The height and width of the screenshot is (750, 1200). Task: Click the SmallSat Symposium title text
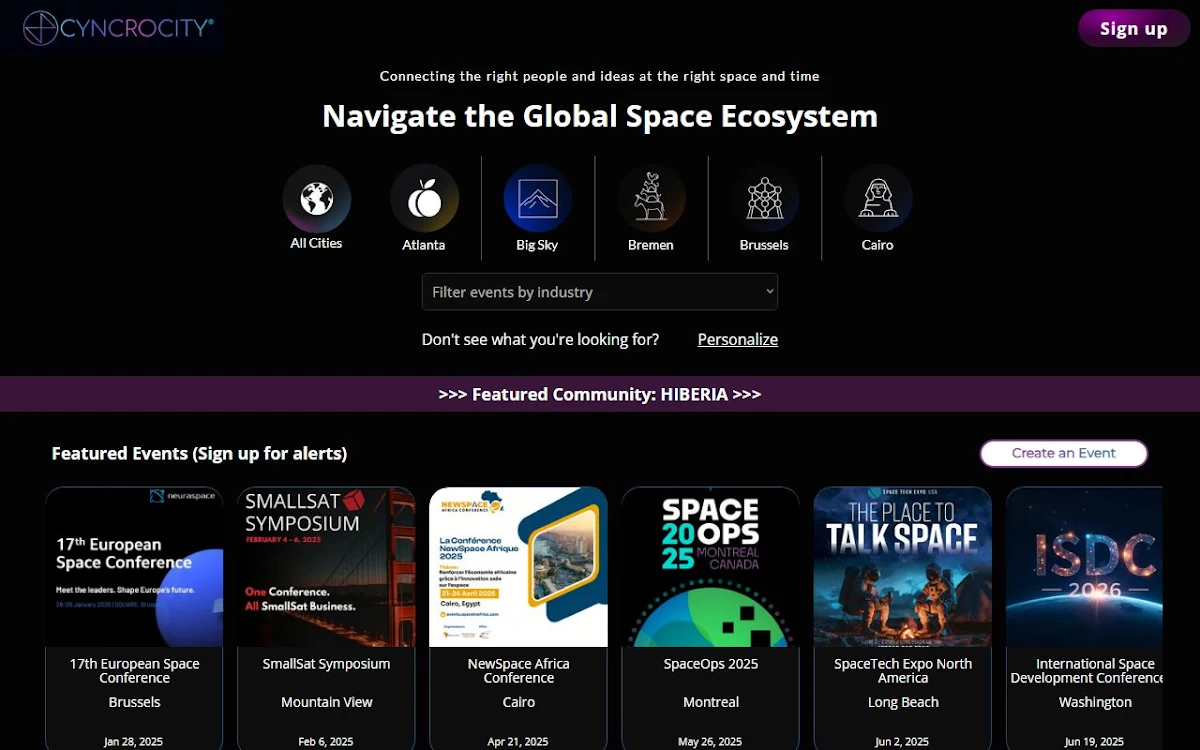[x=326, y=664]
